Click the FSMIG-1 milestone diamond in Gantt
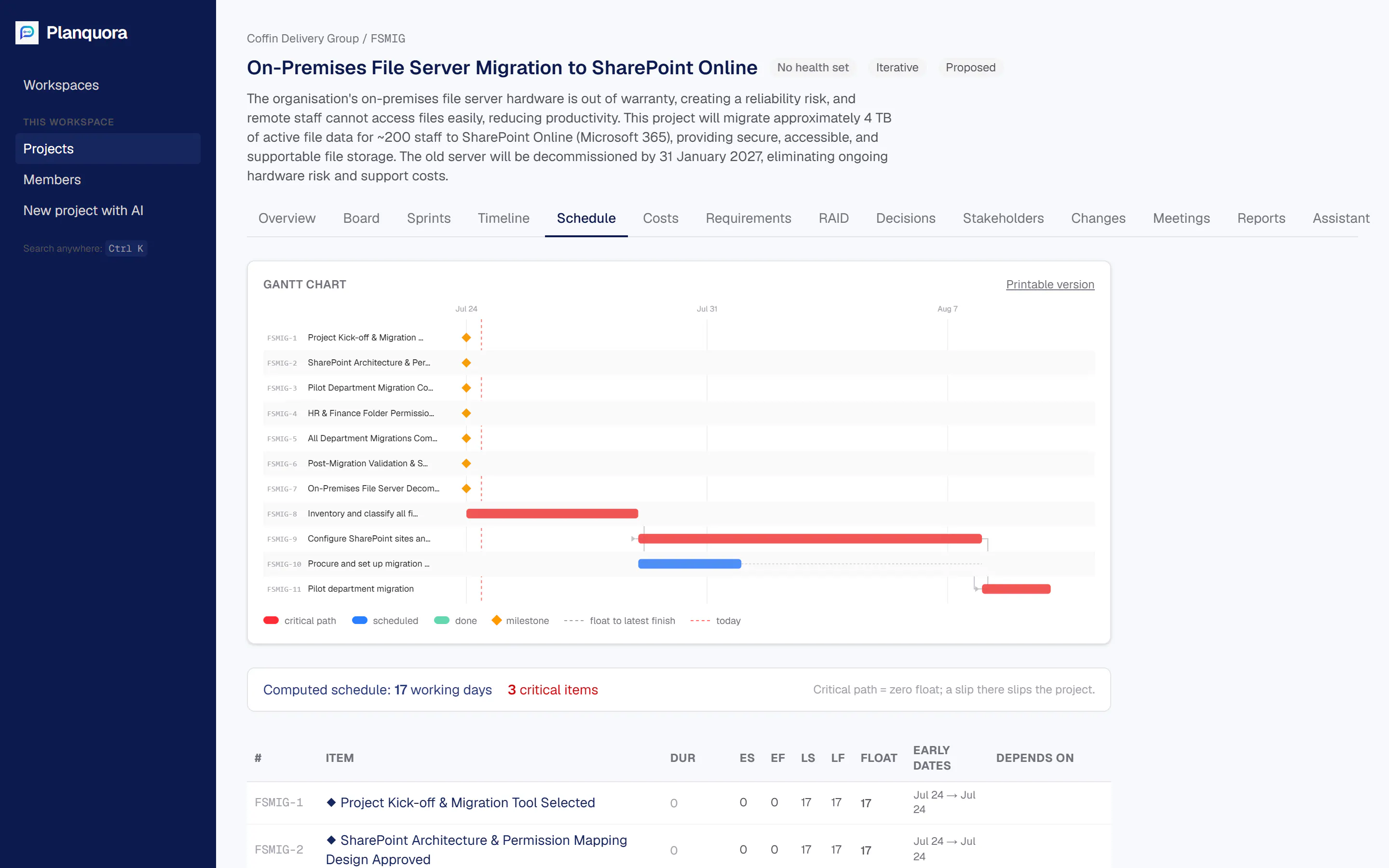This screenshot has height=868, width=1389. [x=466, y=338]
